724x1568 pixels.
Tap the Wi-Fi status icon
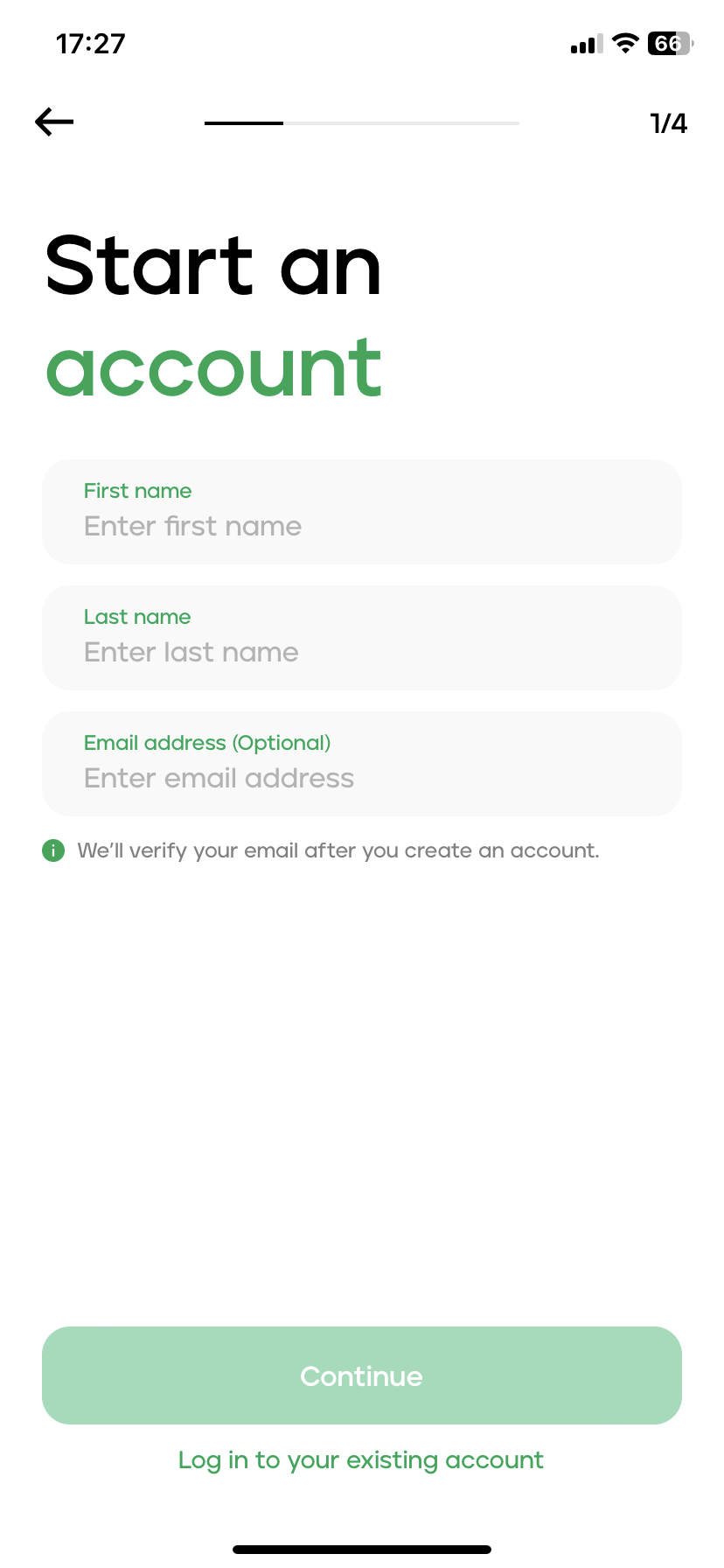click(625, 43)
